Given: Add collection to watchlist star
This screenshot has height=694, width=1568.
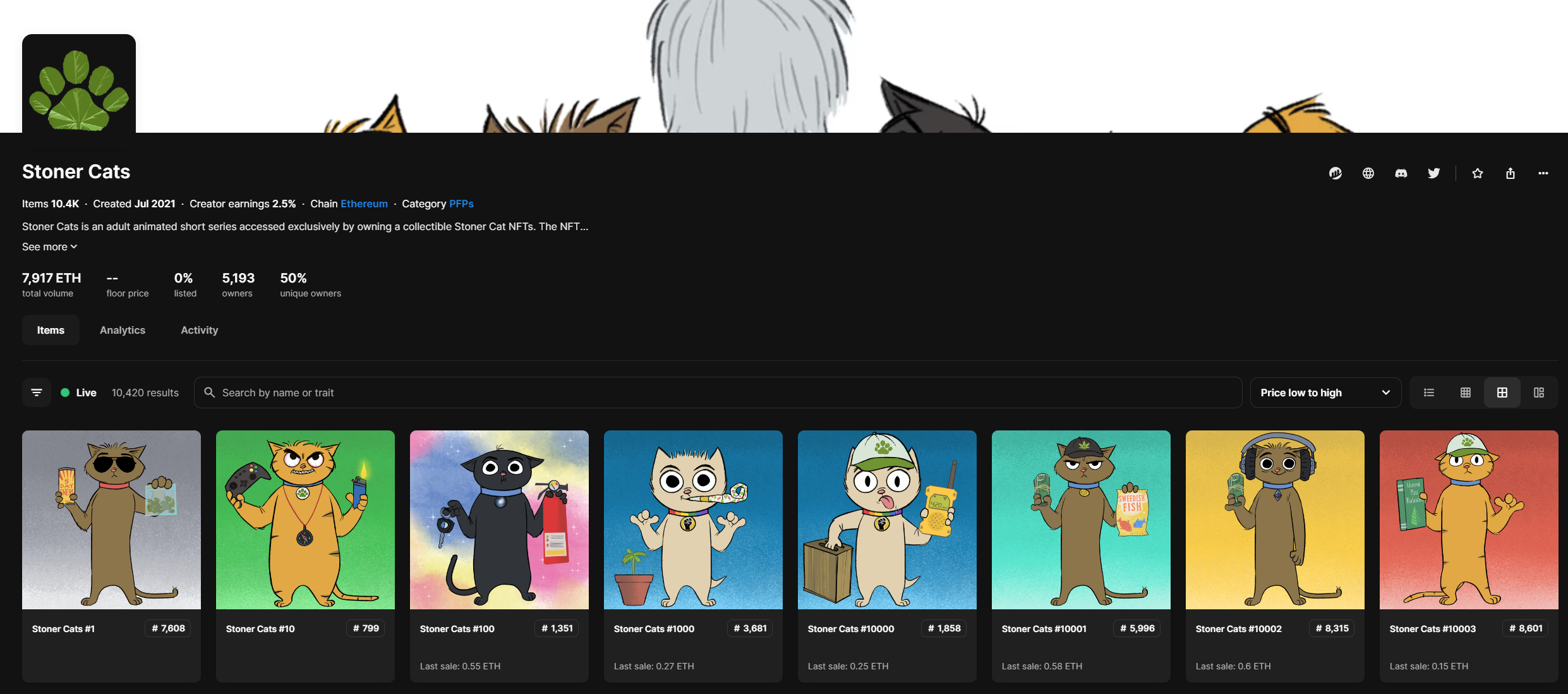Looking at the screenshot, I should tap(1477, 173).
